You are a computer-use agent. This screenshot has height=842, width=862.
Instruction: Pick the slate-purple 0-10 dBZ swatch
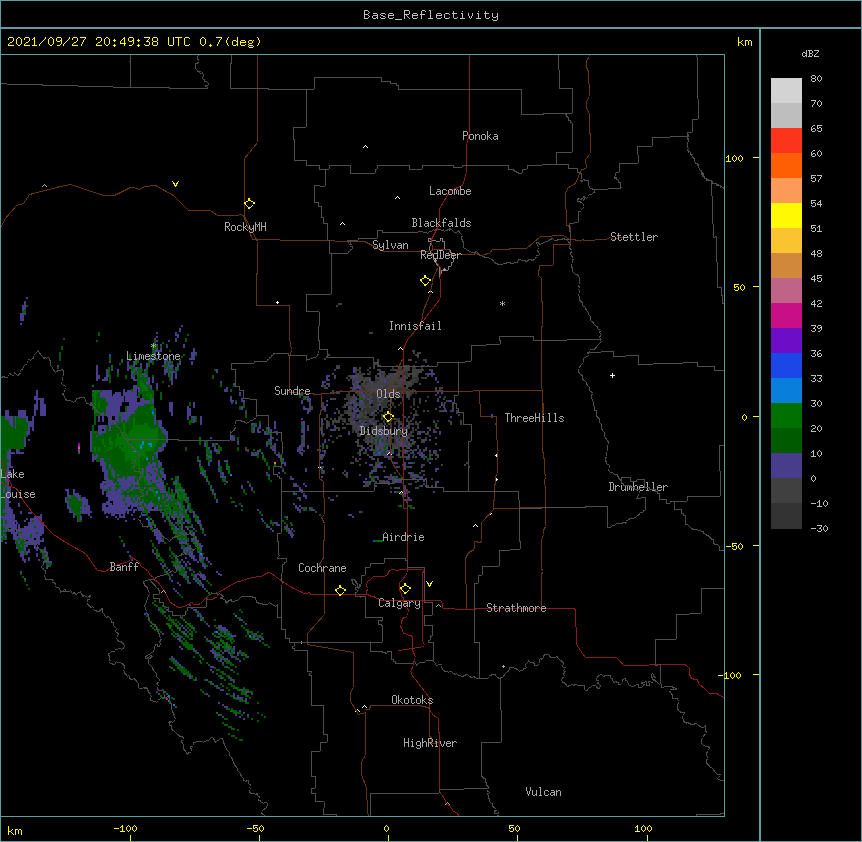[x=786, y=466]
